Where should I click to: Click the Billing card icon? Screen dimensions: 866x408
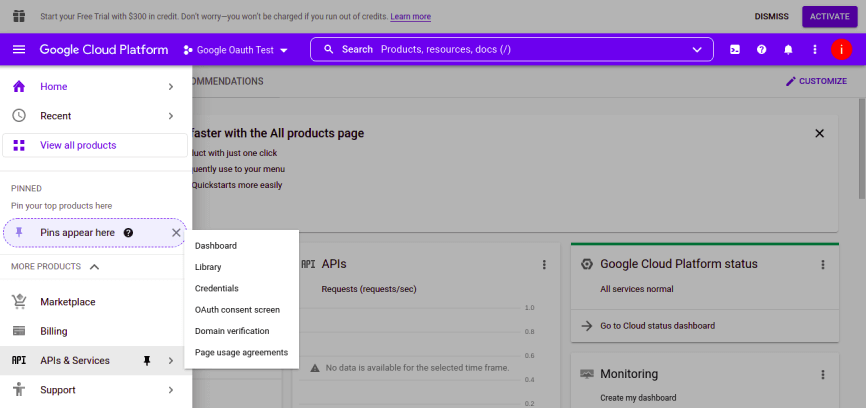19,331
